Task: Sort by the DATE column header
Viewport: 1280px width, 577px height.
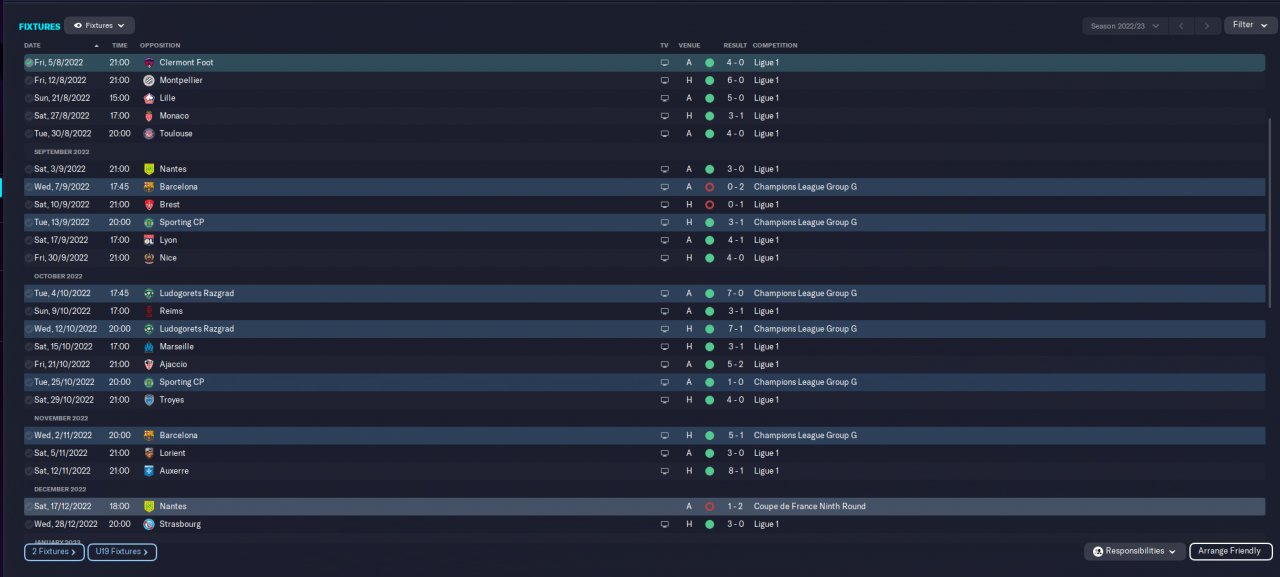Action: click(33, 45)
